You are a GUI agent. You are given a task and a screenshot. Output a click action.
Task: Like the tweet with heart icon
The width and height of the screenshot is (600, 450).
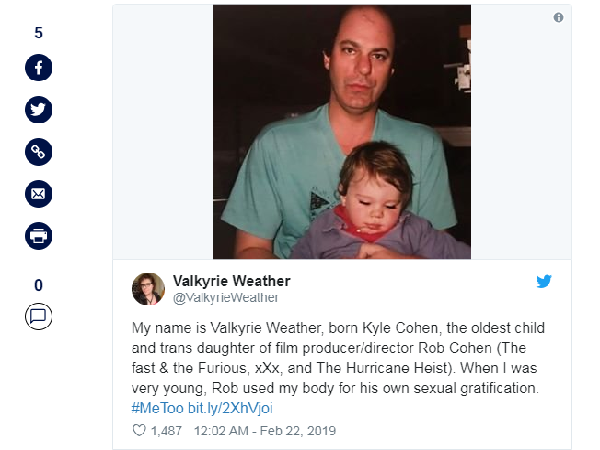click(139, 430)
